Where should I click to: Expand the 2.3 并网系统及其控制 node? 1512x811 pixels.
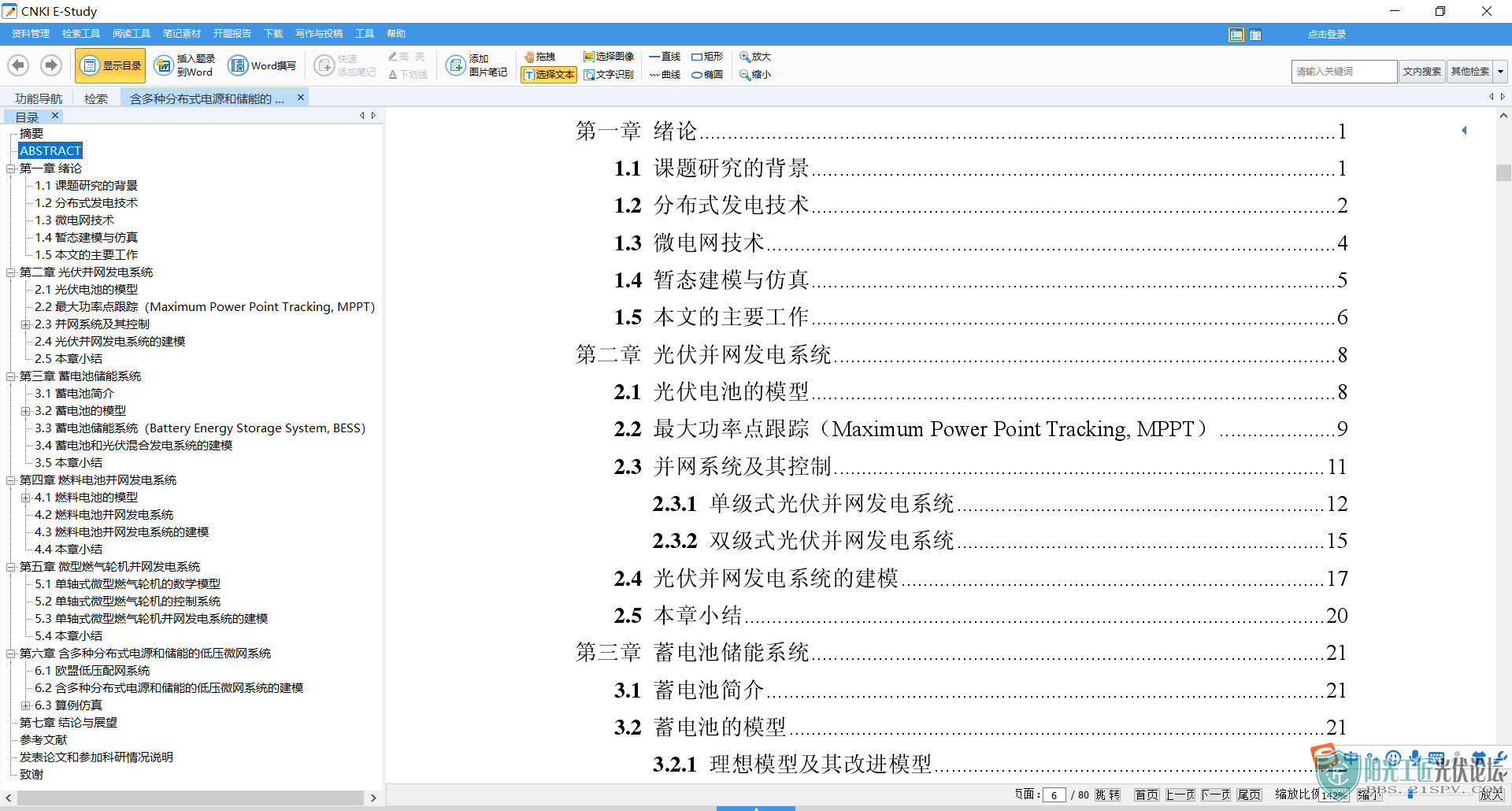pyautogui.click(x=26, y=324)
